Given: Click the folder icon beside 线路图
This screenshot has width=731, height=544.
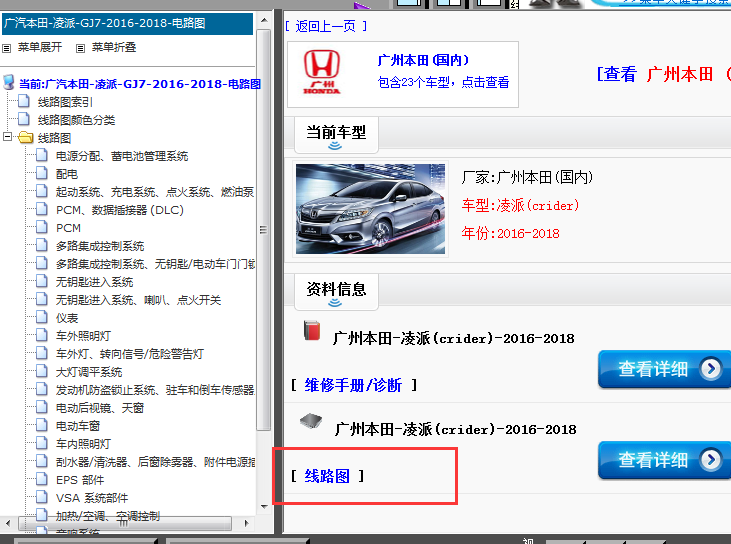Looking at the screenshot, I should click(x=26, y=137).
